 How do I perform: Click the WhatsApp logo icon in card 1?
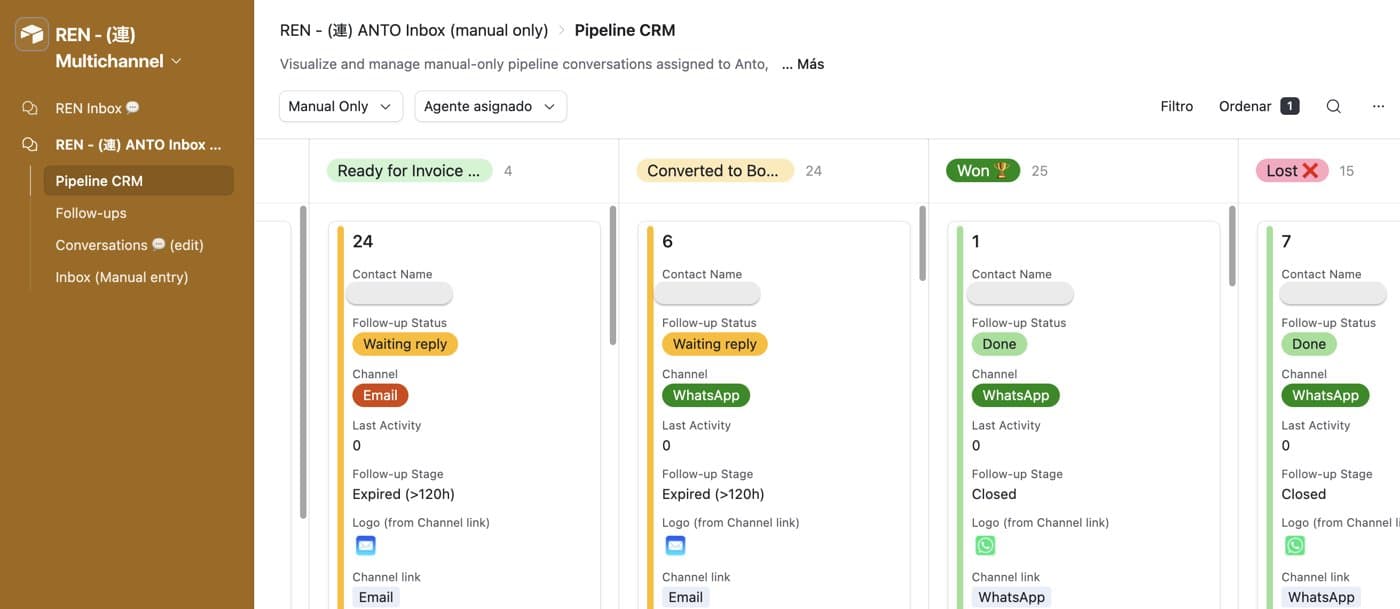pyautogui.click(x=986, y=545)
